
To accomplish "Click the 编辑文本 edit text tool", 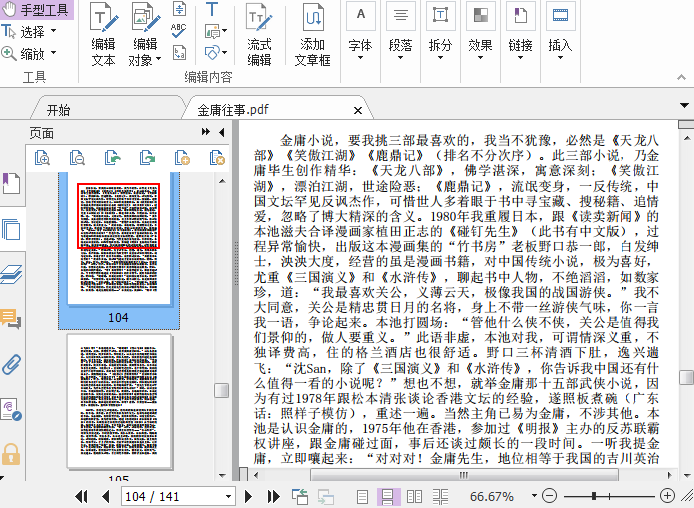I will coord(103,35).
